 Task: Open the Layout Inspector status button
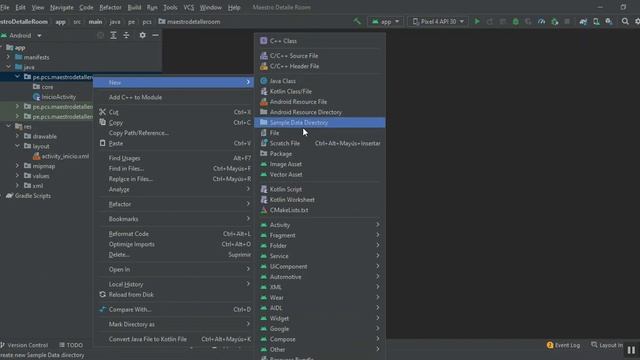607,345
